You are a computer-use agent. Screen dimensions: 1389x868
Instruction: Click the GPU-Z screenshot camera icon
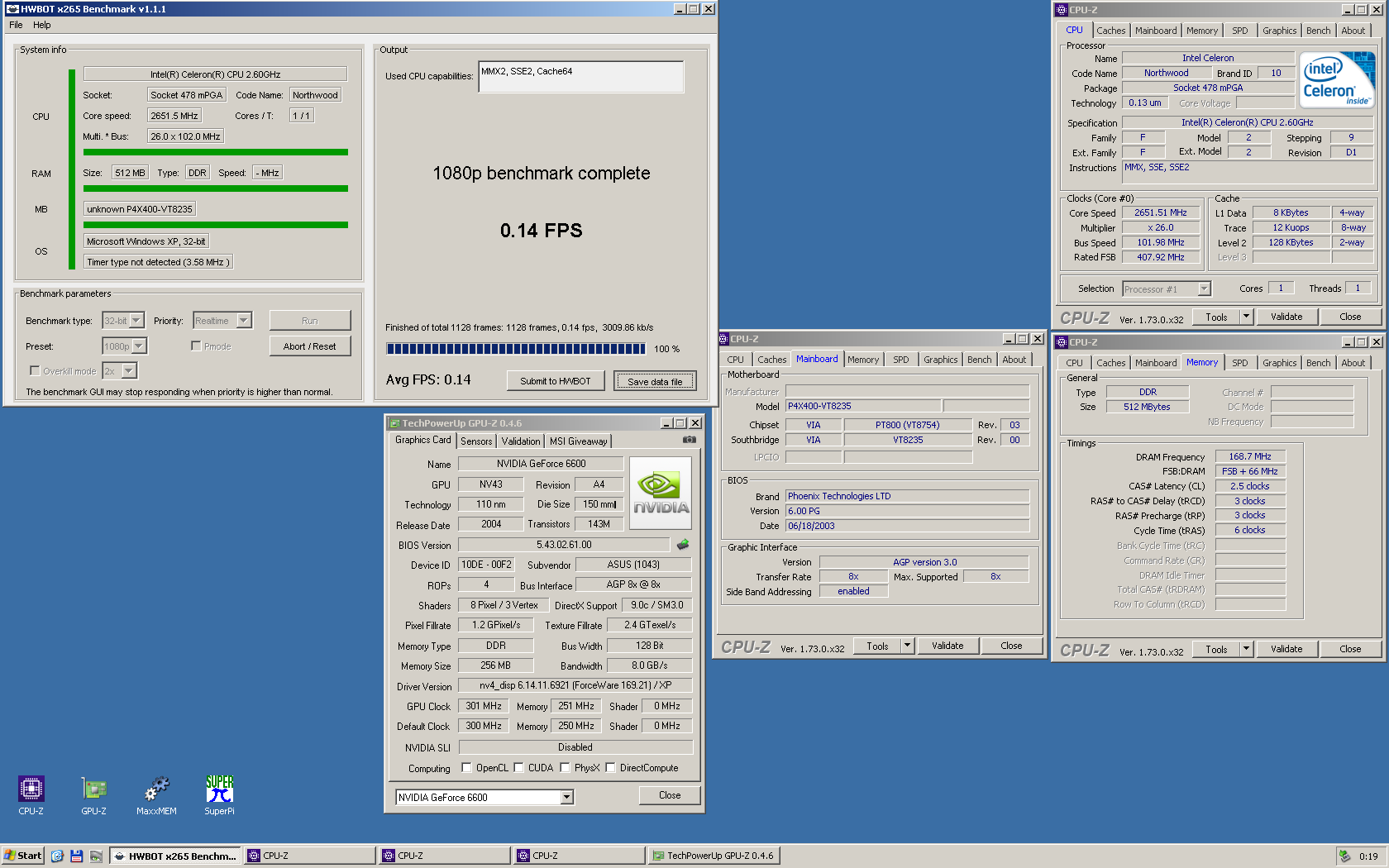point(690,440)
